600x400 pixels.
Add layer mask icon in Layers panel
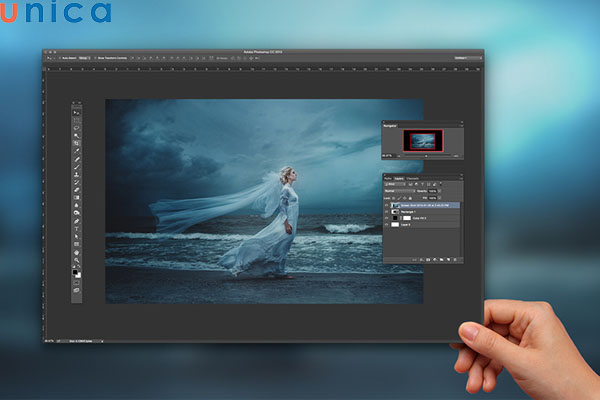click(428, 260)
